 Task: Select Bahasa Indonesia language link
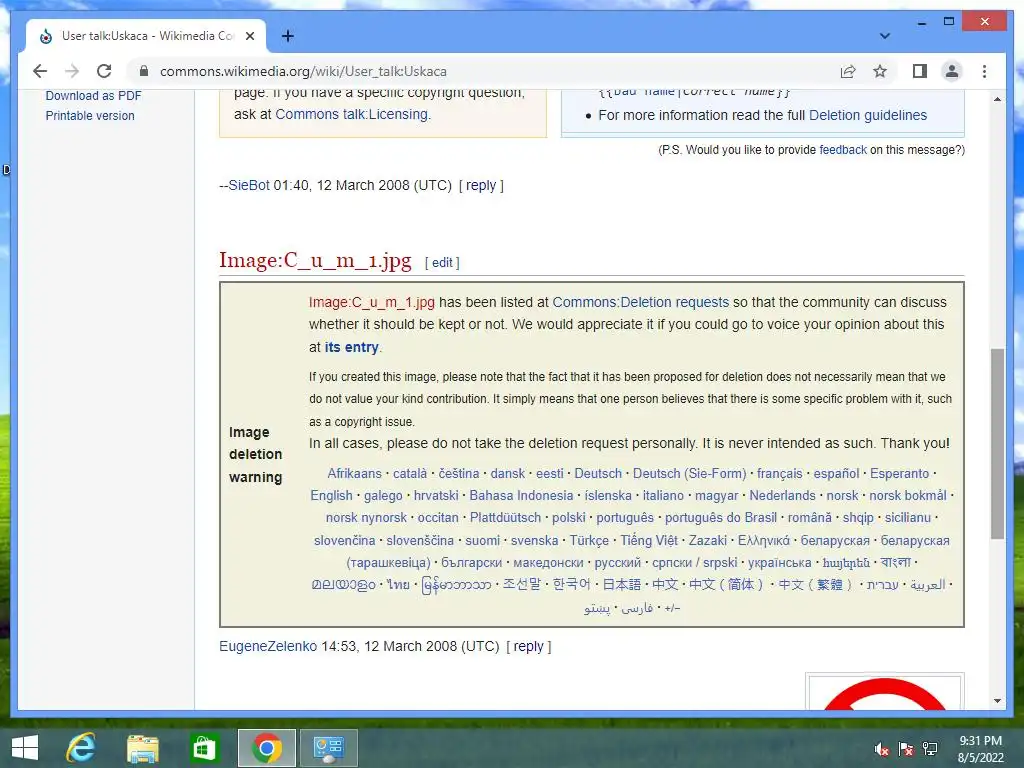coord(521,496)
